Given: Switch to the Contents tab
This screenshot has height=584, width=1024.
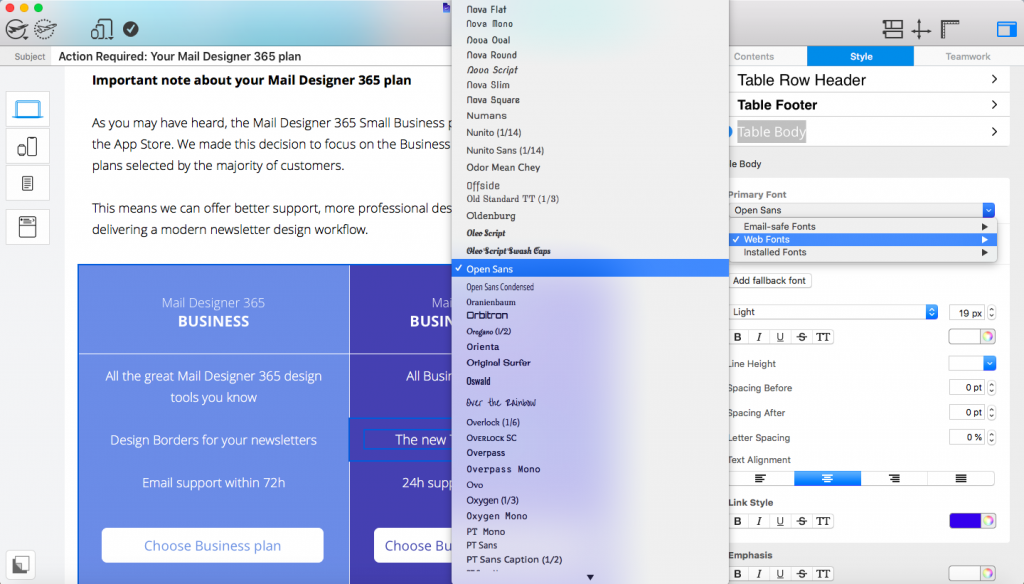Looking at the screenshot, I should 754,57.
